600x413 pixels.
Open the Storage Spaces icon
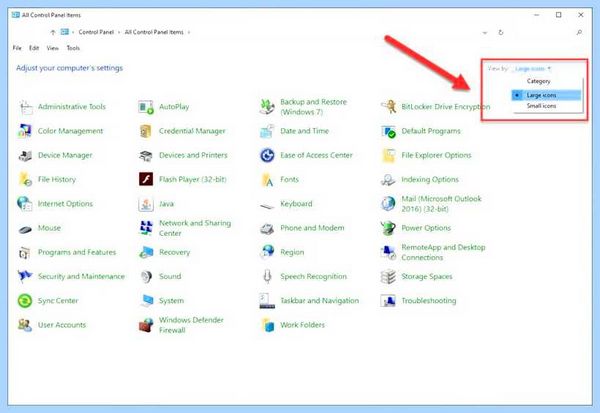tap(388, 277)
